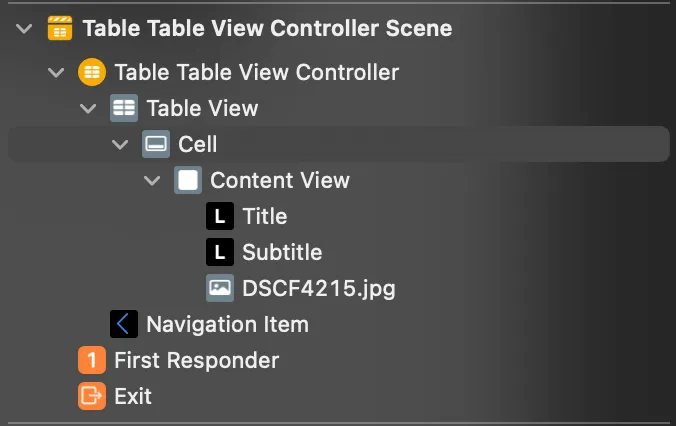The image size is (676, 426).
Task: Click the Content View square icon
Action: (x=188, y=180)
